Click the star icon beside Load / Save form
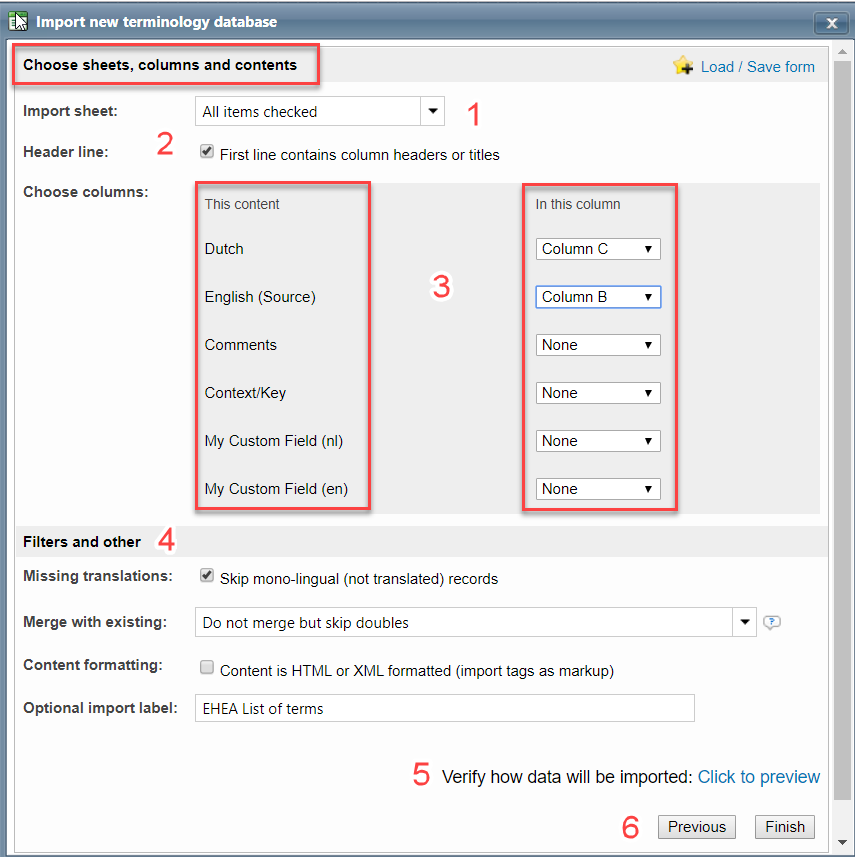 (x=684, y=66)
